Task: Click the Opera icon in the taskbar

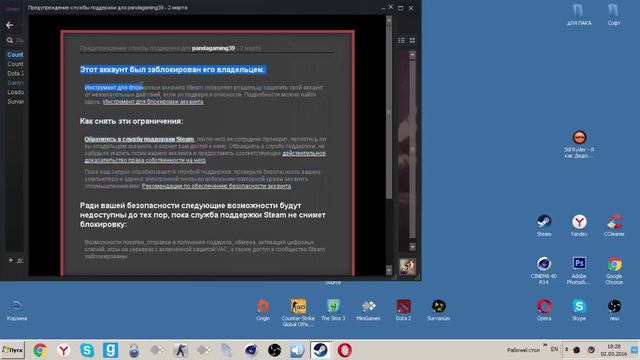Action: pos(344,350)
